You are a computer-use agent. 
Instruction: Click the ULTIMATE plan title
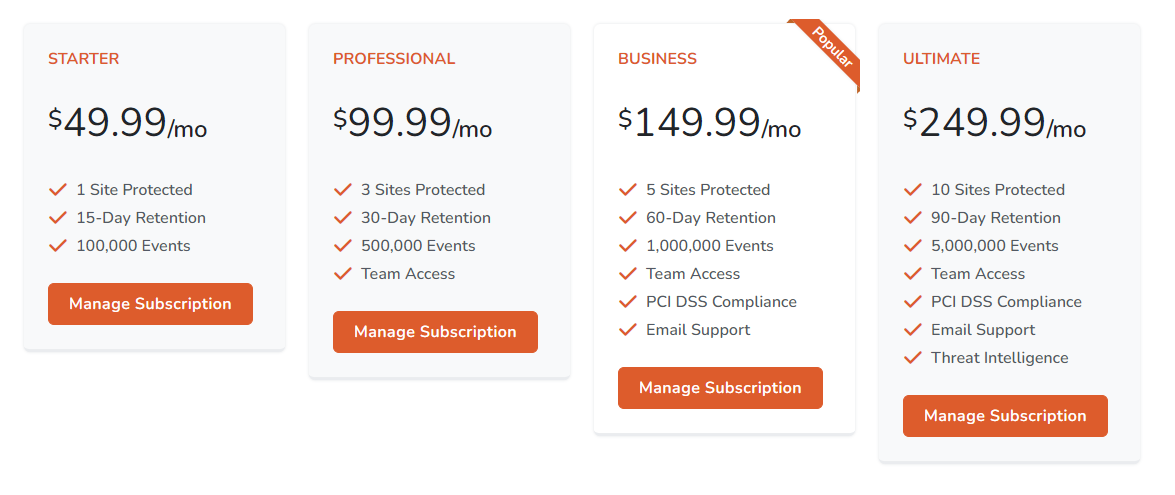click(941, 59)
